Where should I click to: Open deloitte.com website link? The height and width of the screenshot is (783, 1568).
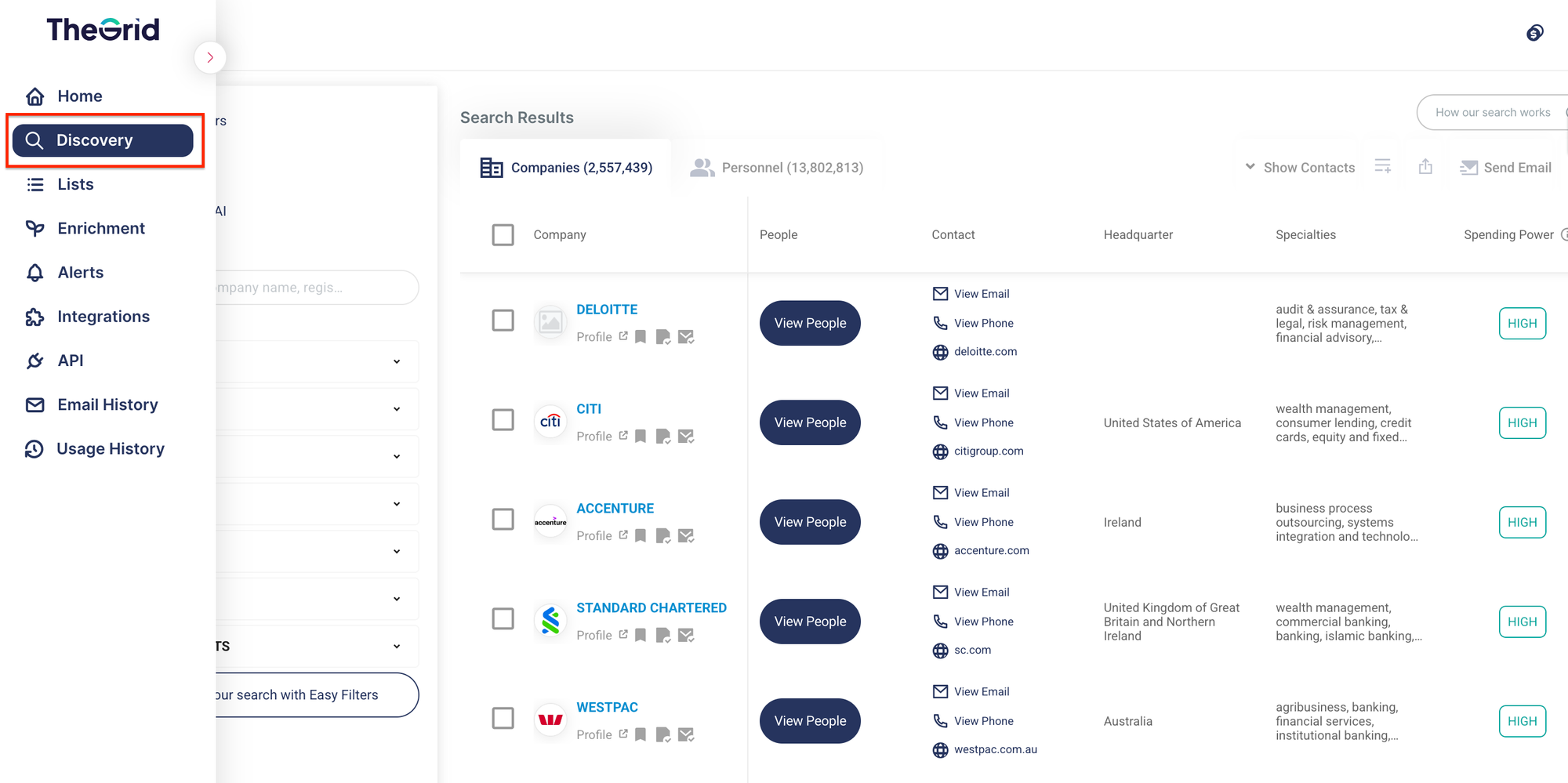pyautogui.click(x=975, y=352)
